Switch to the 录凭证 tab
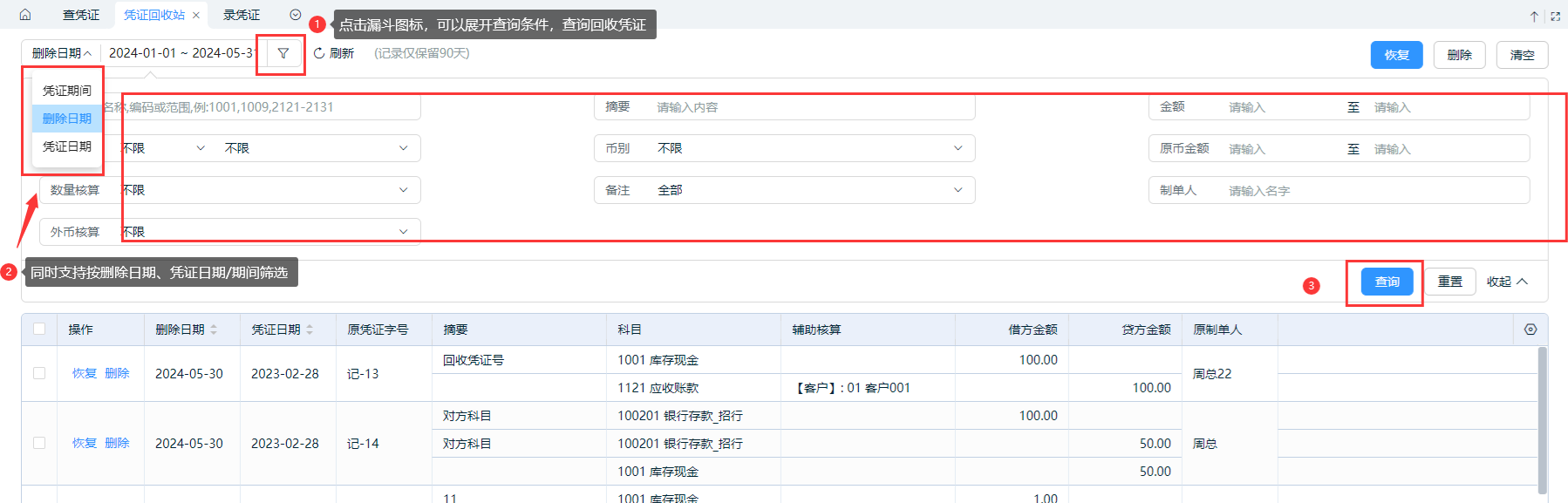 point(242,15)
